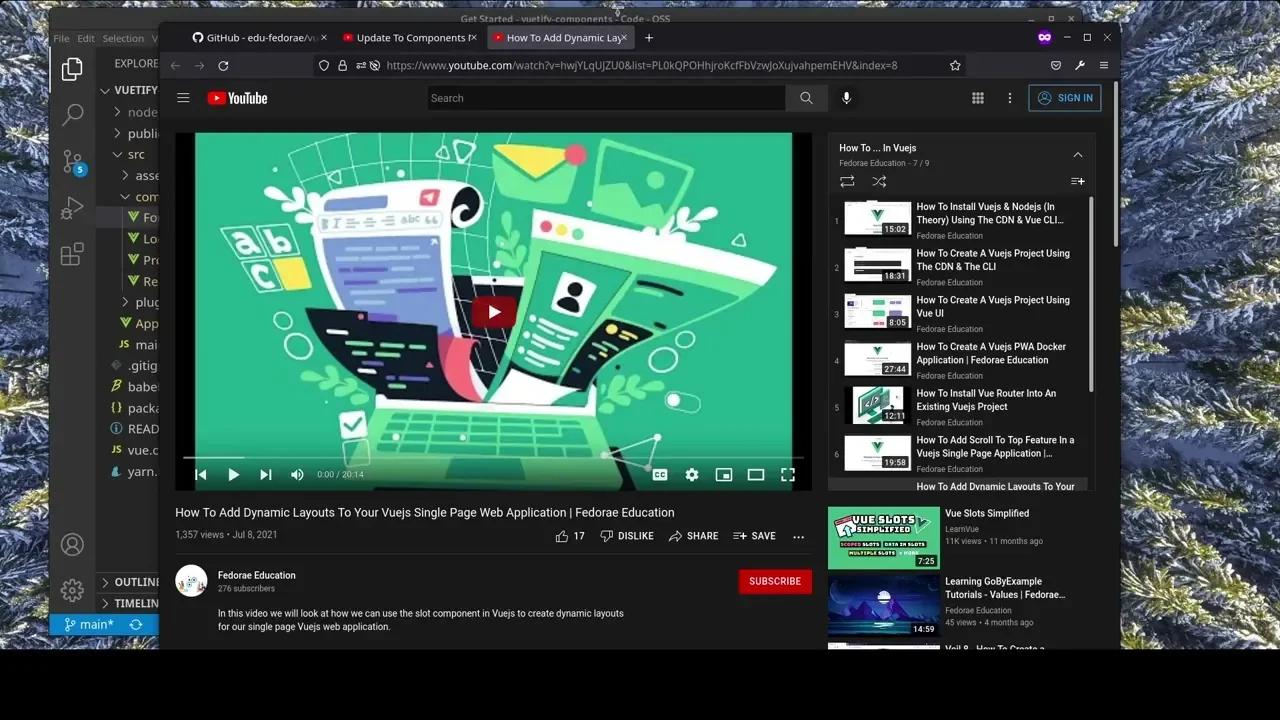Open Extensions view in VS Code sidebar
This screenshot has height=720, width=1280.
(72, 254)
